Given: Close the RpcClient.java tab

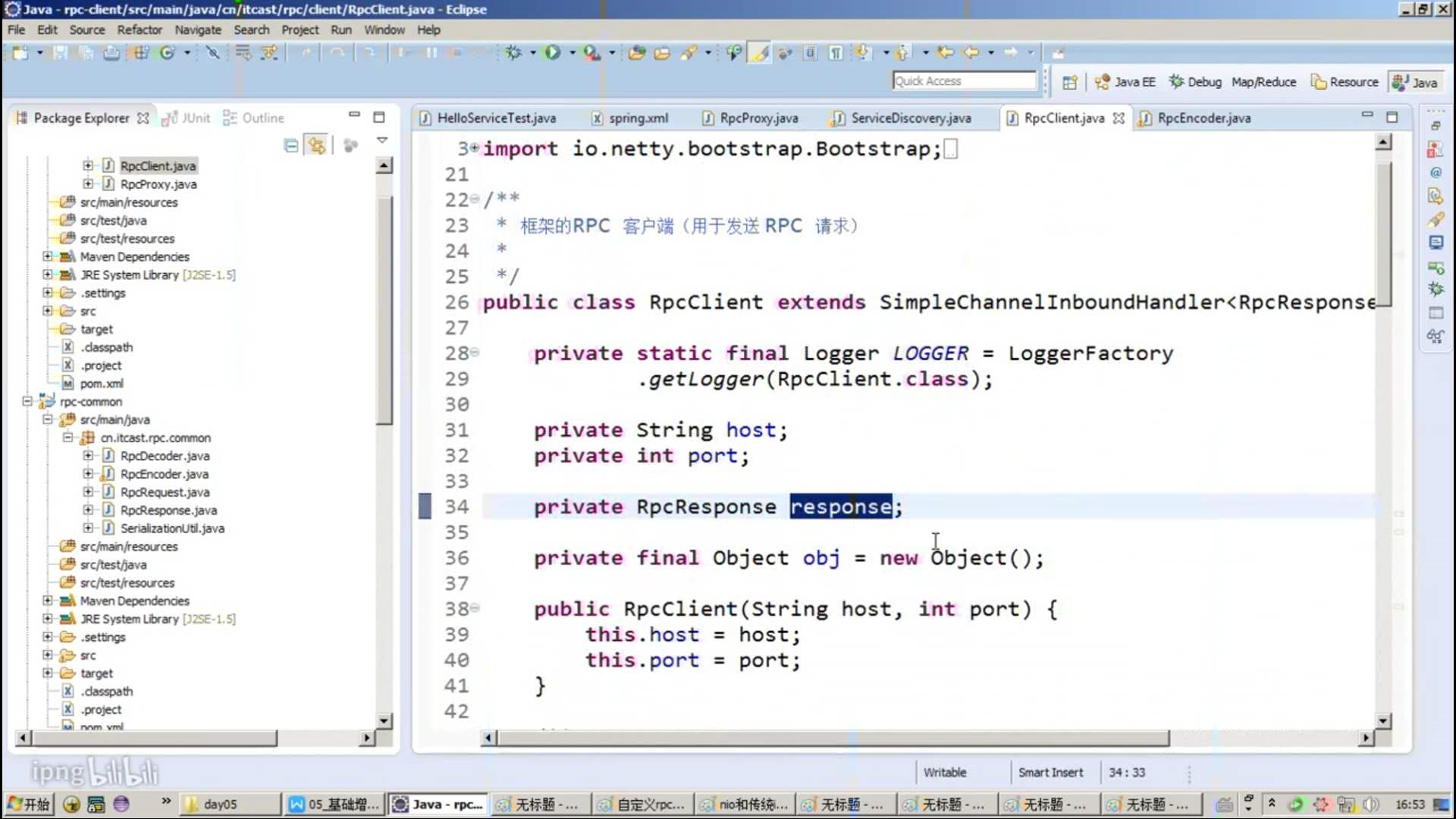Looking at the screenshot, I should pyautogui.click(x=1119, y=118).
